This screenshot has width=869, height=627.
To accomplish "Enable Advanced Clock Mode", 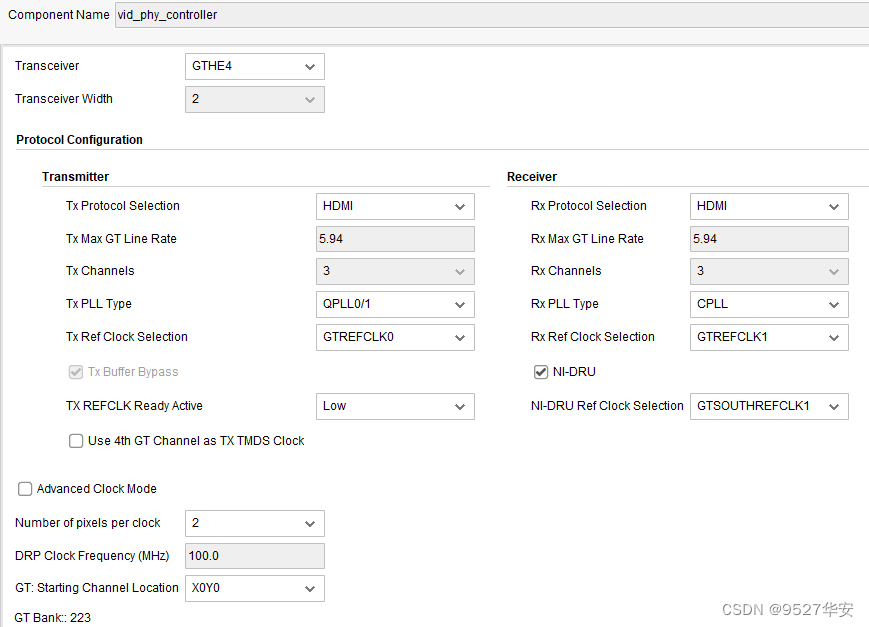I will click(x=24, y=489).
